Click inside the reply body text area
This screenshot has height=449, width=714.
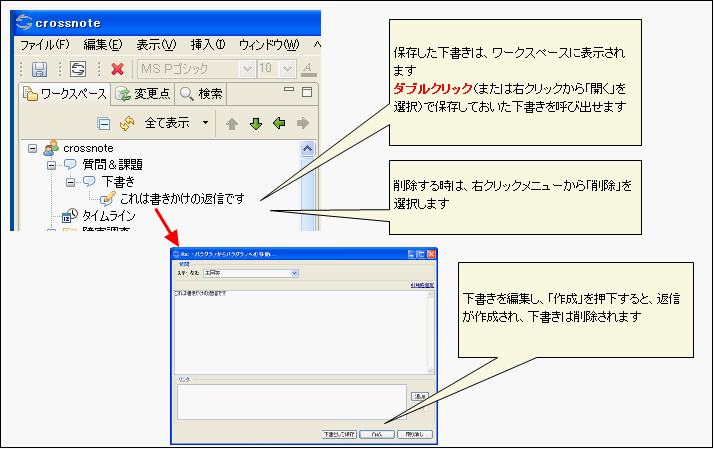point(301,332)
